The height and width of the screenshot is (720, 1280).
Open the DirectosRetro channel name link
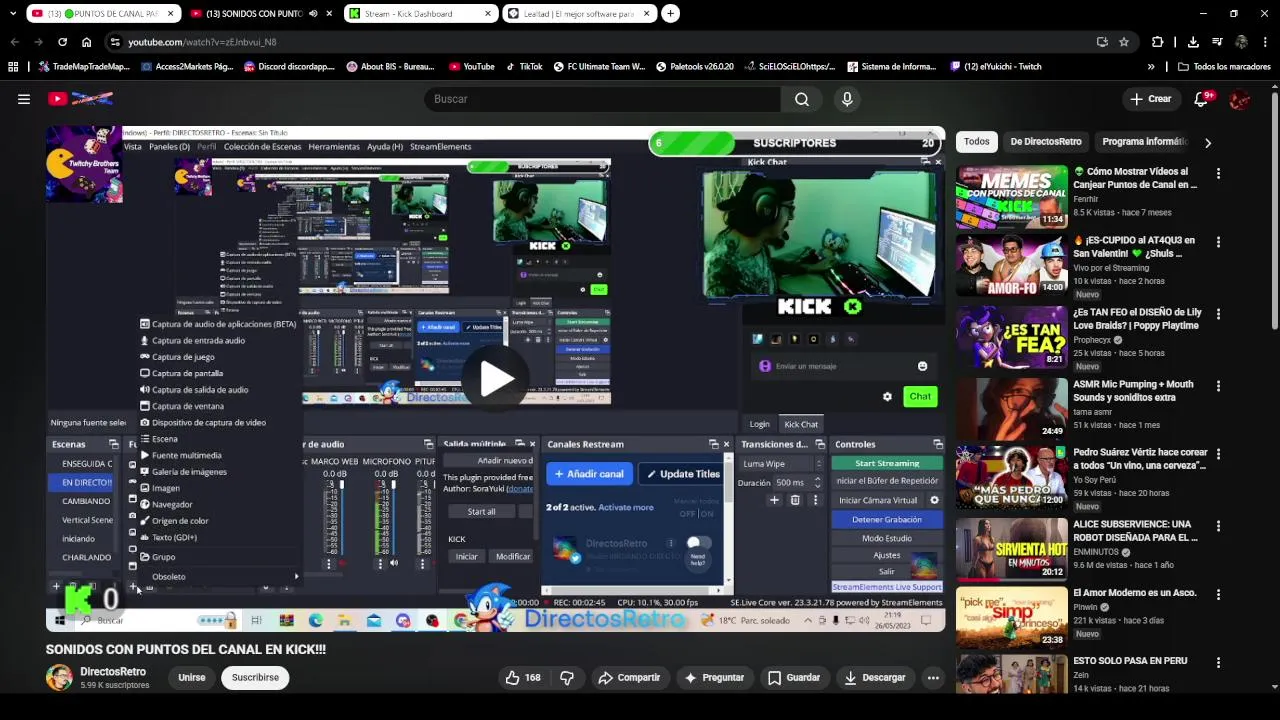click(x=113, y=672)
